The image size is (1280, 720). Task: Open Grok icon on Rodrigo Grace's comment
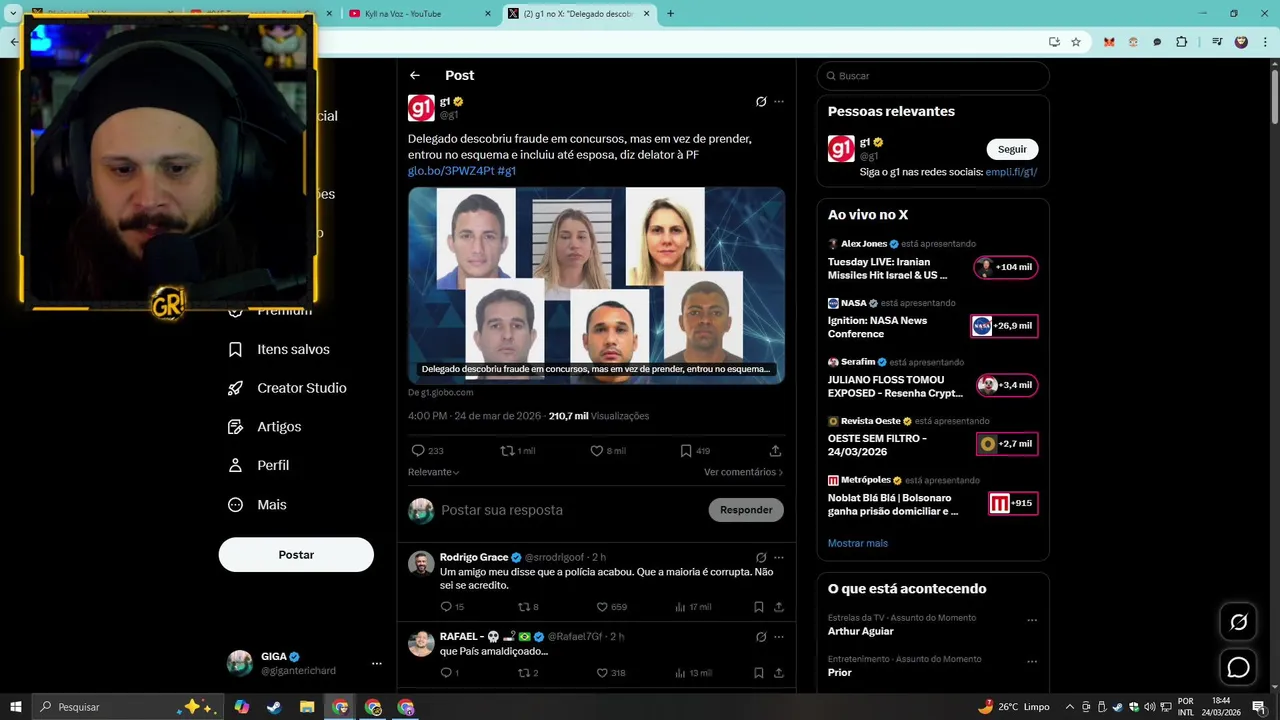click(761, 557)
